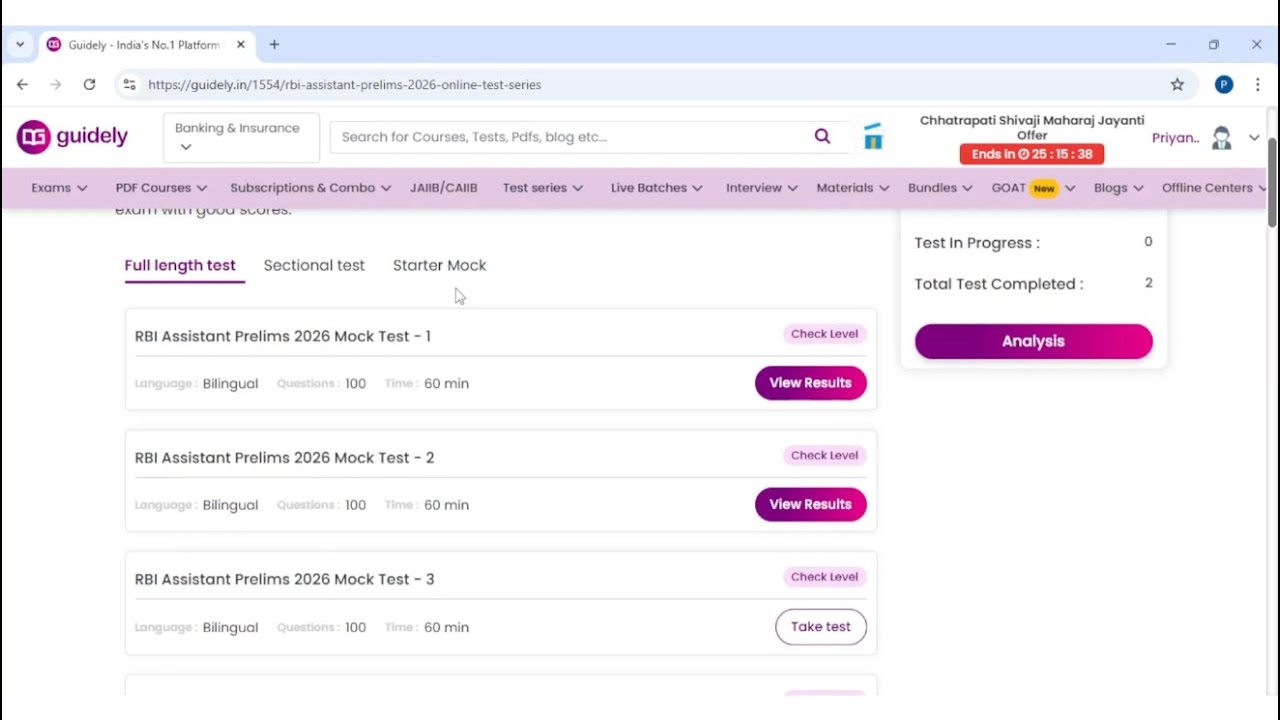1280x720 pixels.
Task: Click Test In Progress label
Action: (x=977, y=243)
